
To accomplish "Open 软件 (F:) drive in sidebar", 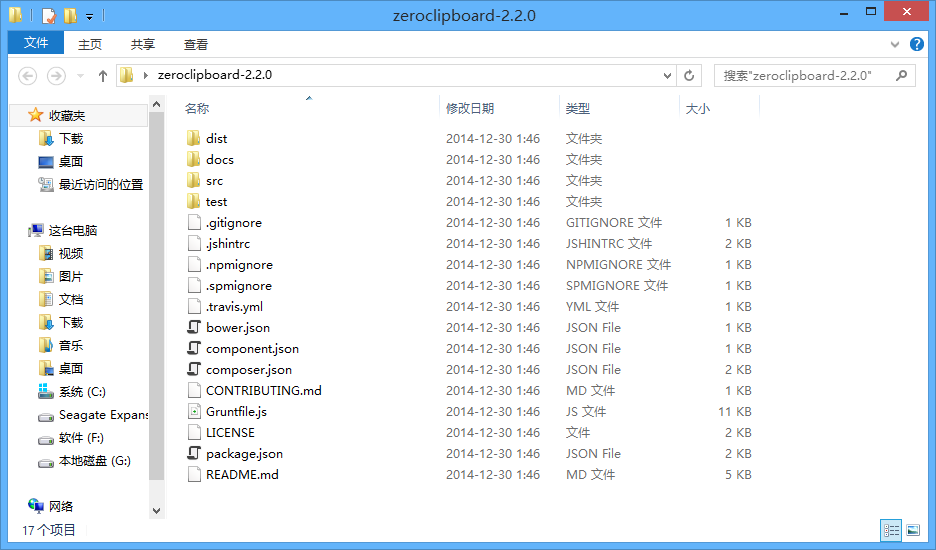I will 70,438.
